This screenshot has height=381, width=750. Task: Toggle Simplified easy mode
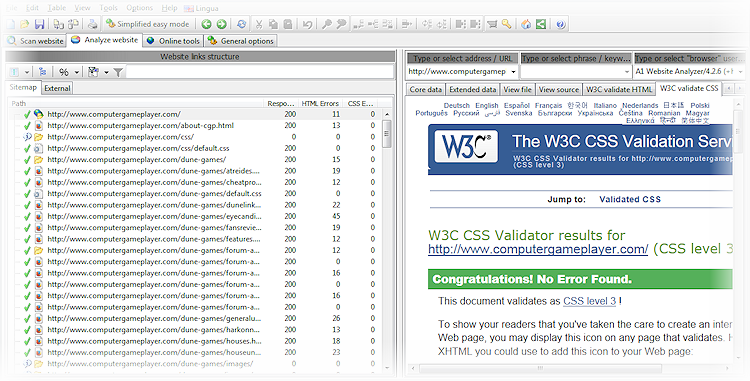coord(148,24)
